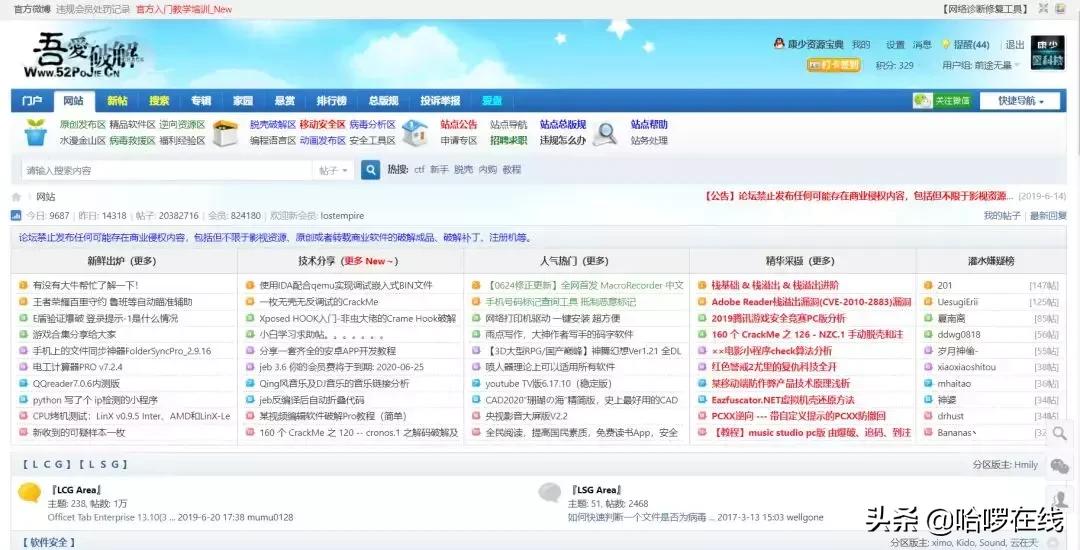Open the 我的帖子 link
This screenshot has height=550, width=1080.
[x=1001, y=215]
